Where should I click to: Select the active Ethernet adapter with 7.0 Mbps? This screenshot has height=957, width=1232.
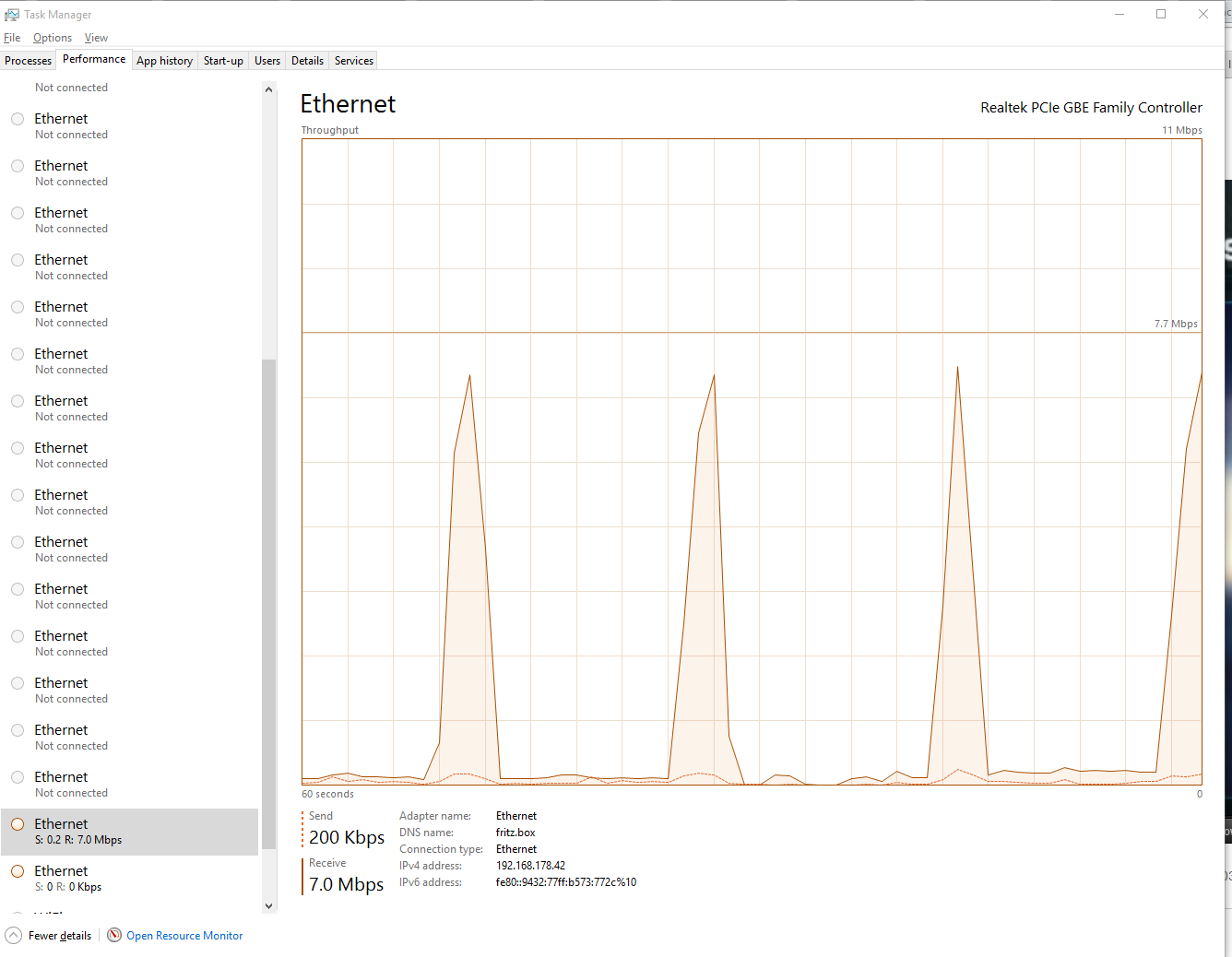[x=130, y=832]
